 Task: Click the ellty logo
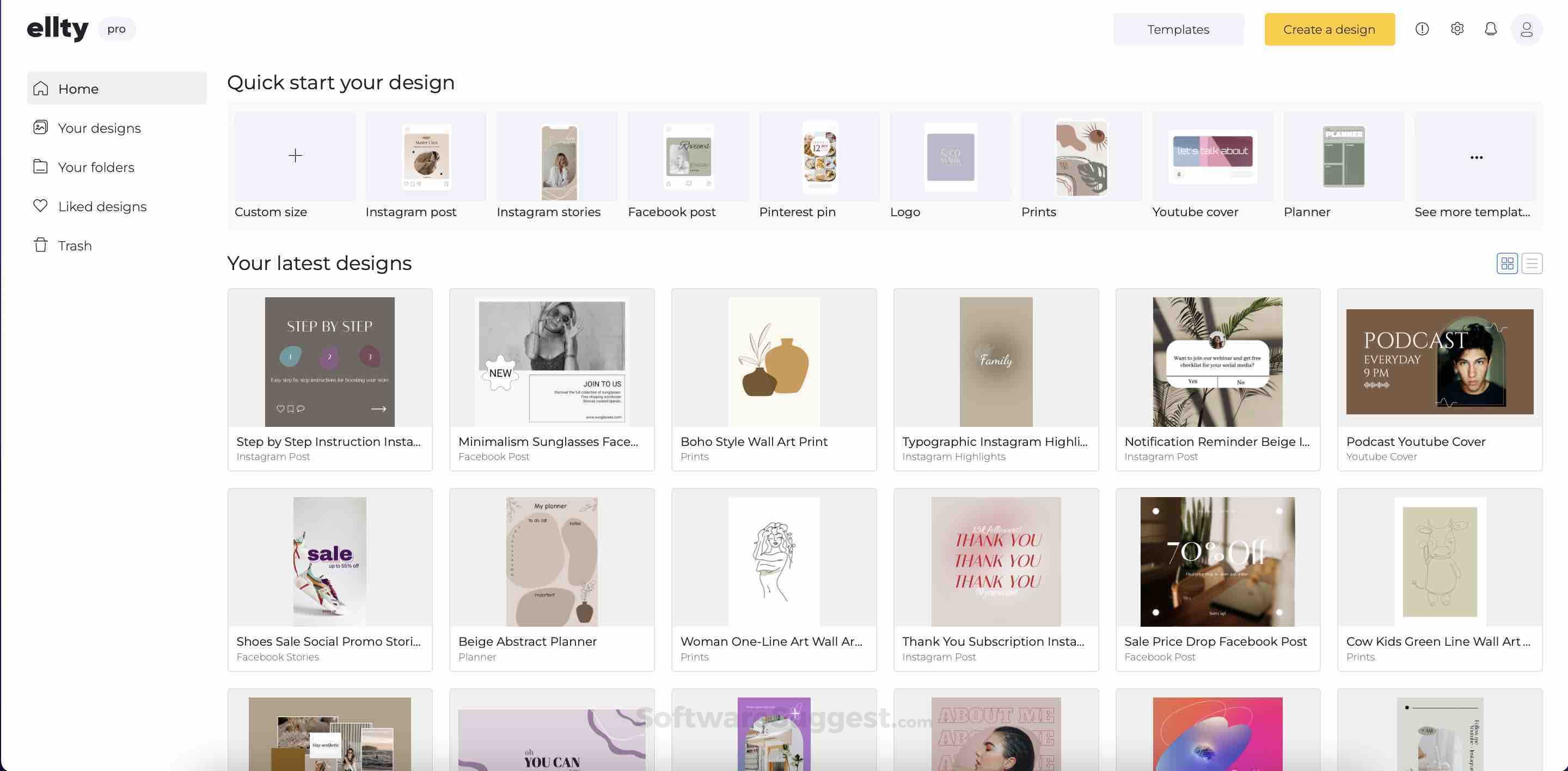58,29
